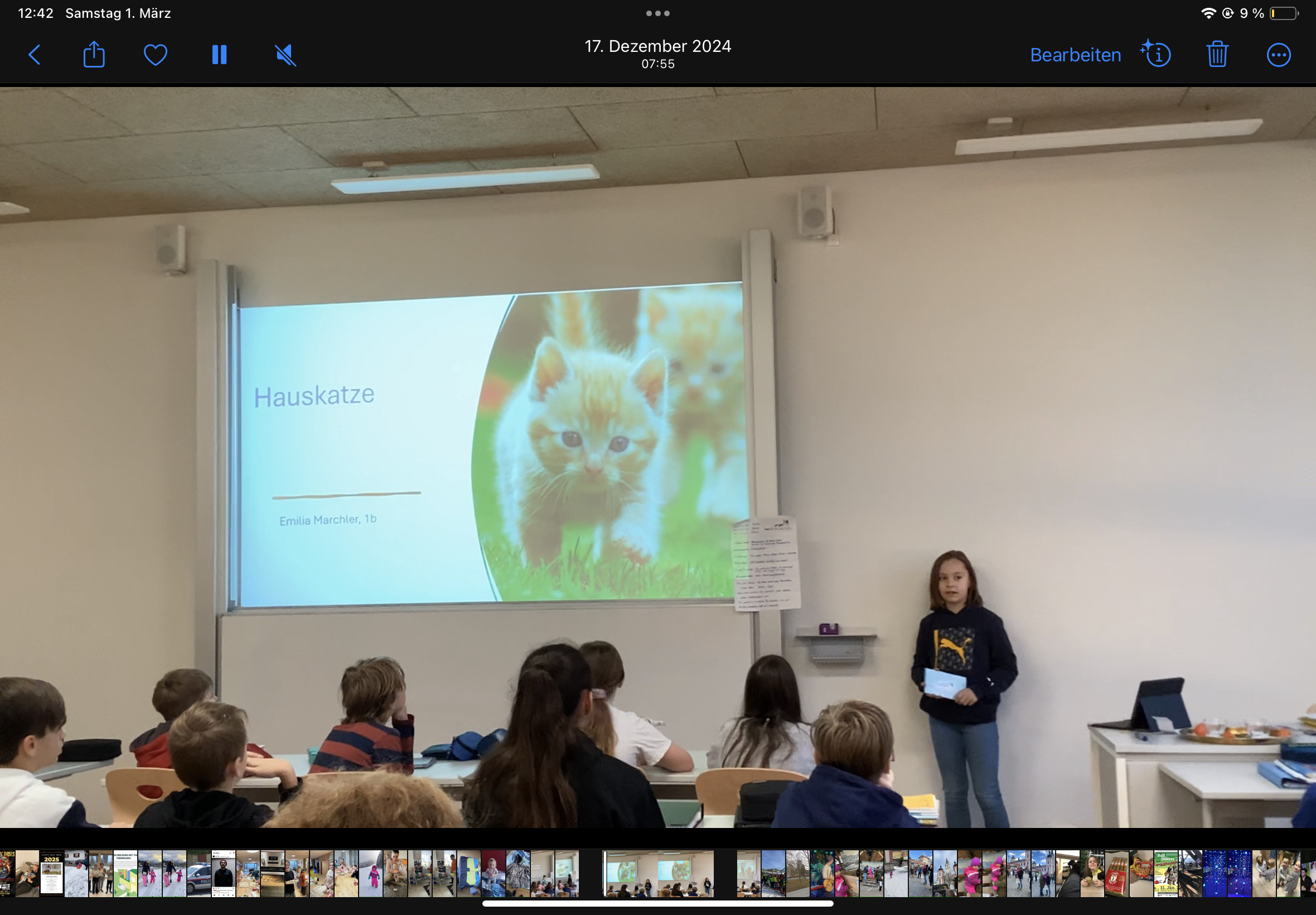
Task: Open the more options ellipsis menu
Action: tap(1278, 55)
